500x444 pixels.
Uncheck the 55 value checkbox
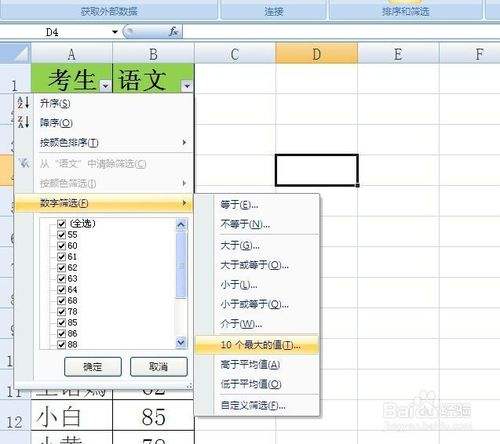click(x=61, y=234)
